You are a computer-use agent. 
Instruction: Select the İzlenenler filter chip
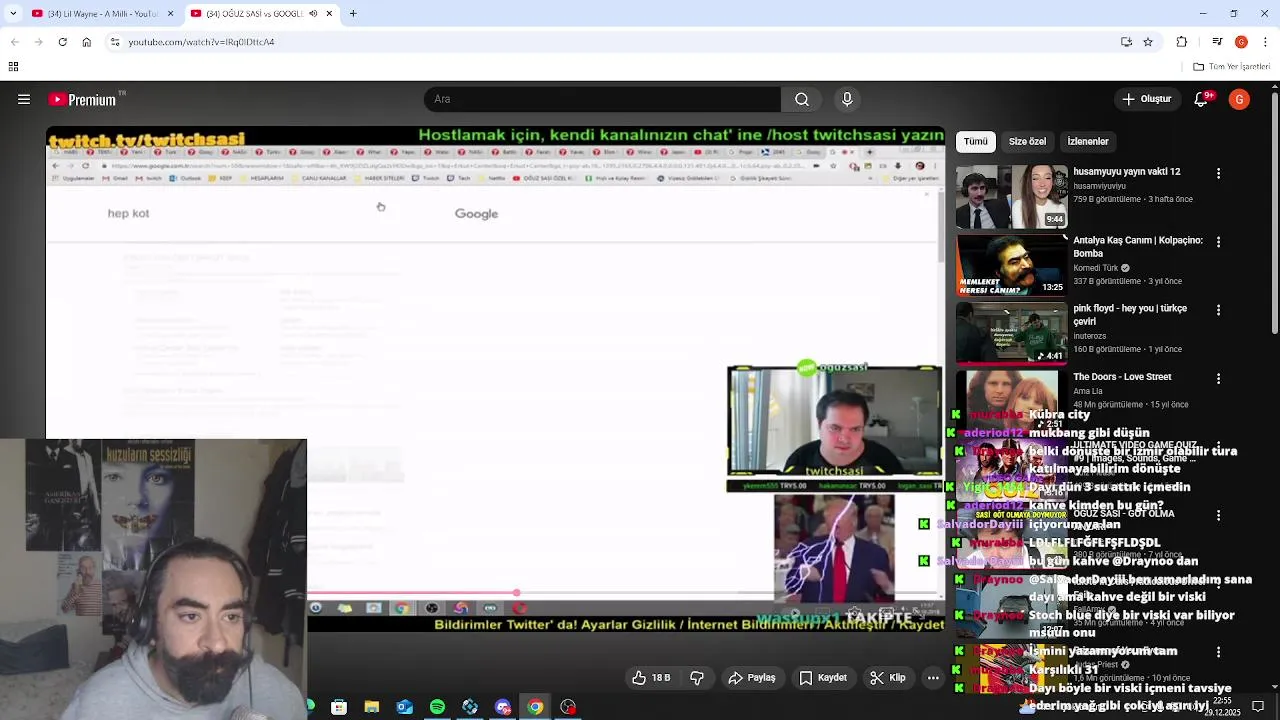(1088, 141)
